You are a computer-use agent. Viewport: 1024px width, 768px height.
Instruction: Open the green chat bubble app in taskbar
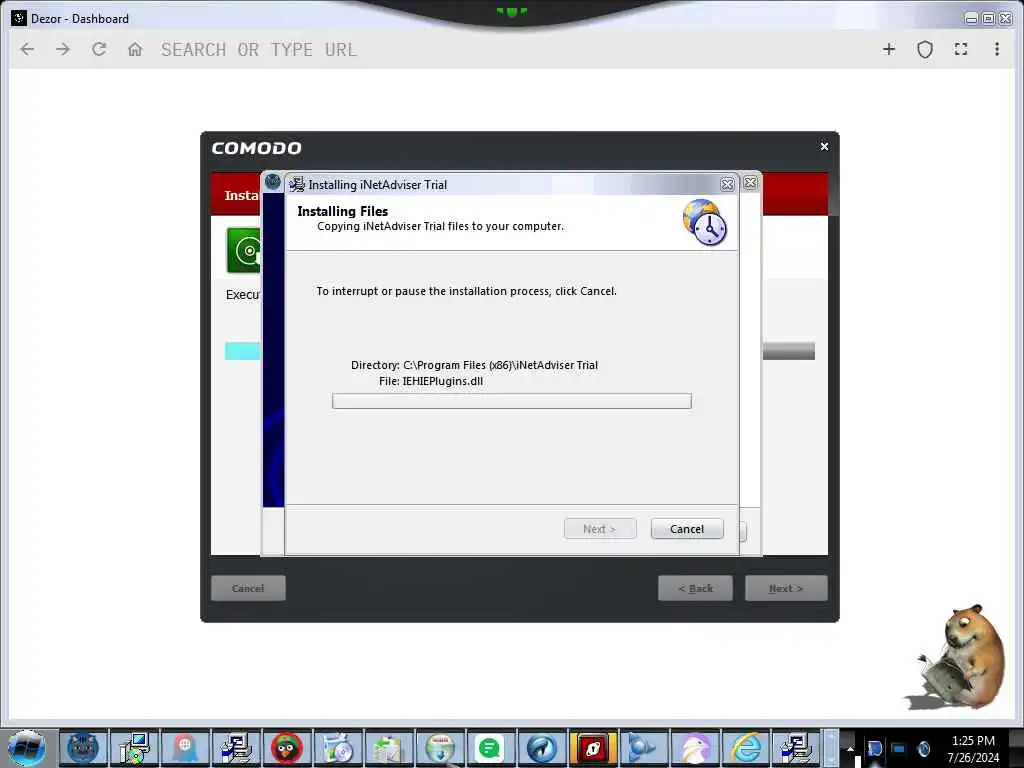(x=490, y=748)
